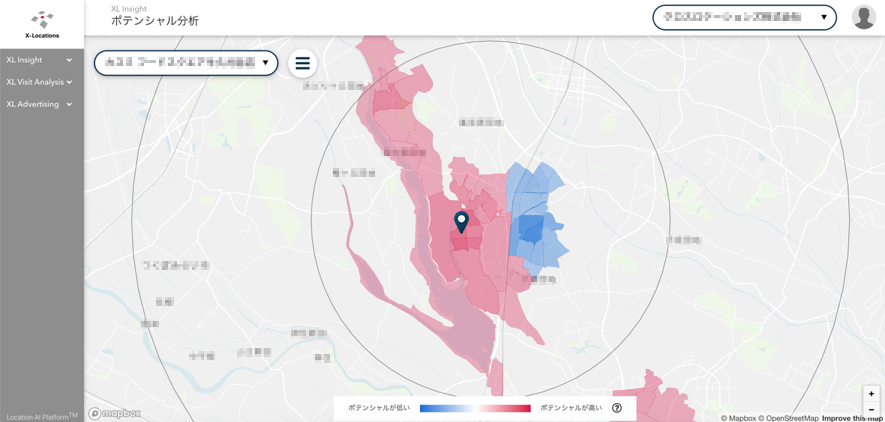Click the © Mapbox attribution link

(x=738, y=418)
